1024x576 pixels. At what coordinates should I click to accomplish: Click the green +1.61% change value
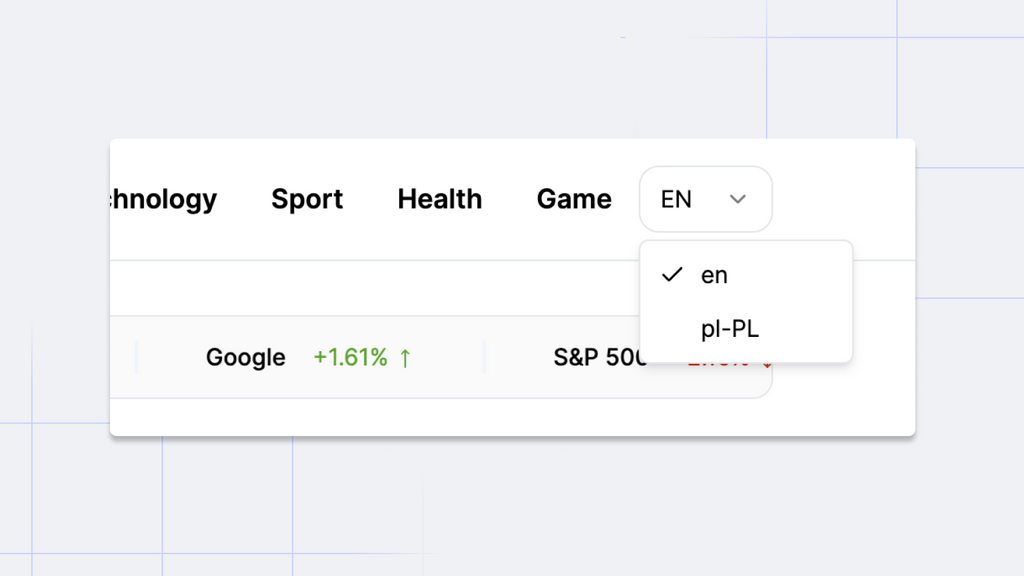pos(350,357)
